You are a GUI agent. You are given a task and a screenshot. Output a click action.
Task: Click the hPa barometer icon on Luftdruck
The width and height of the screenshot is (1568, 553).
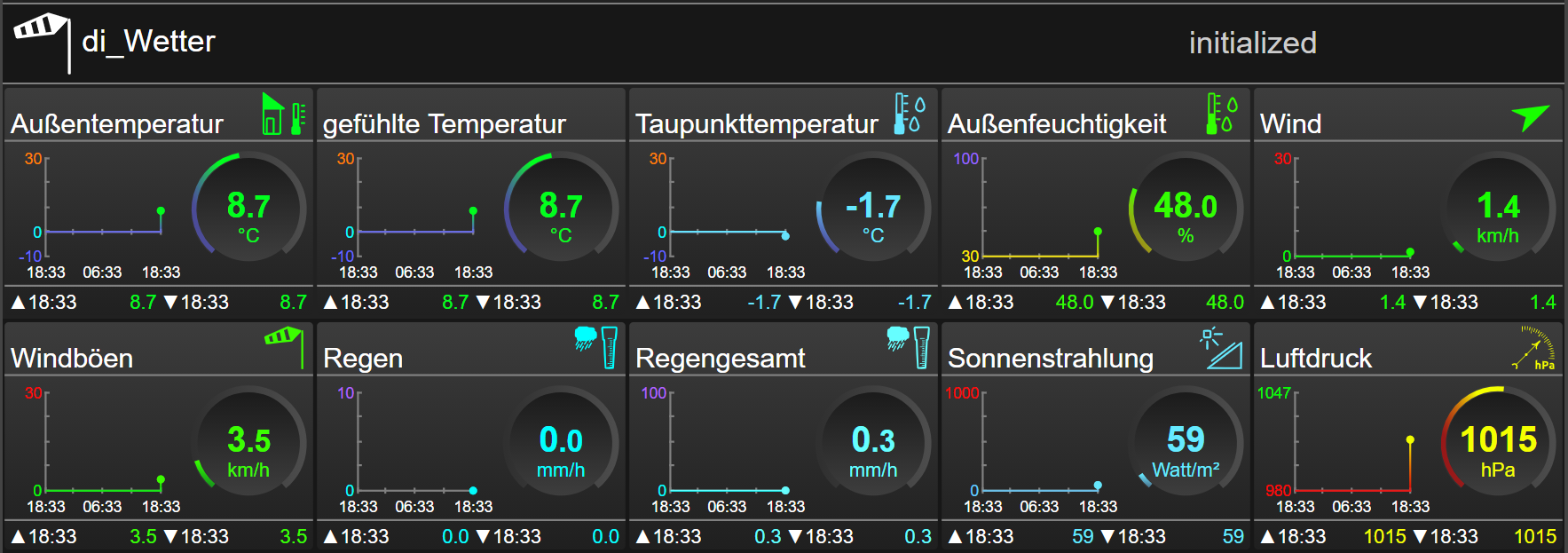[1533, 348]
